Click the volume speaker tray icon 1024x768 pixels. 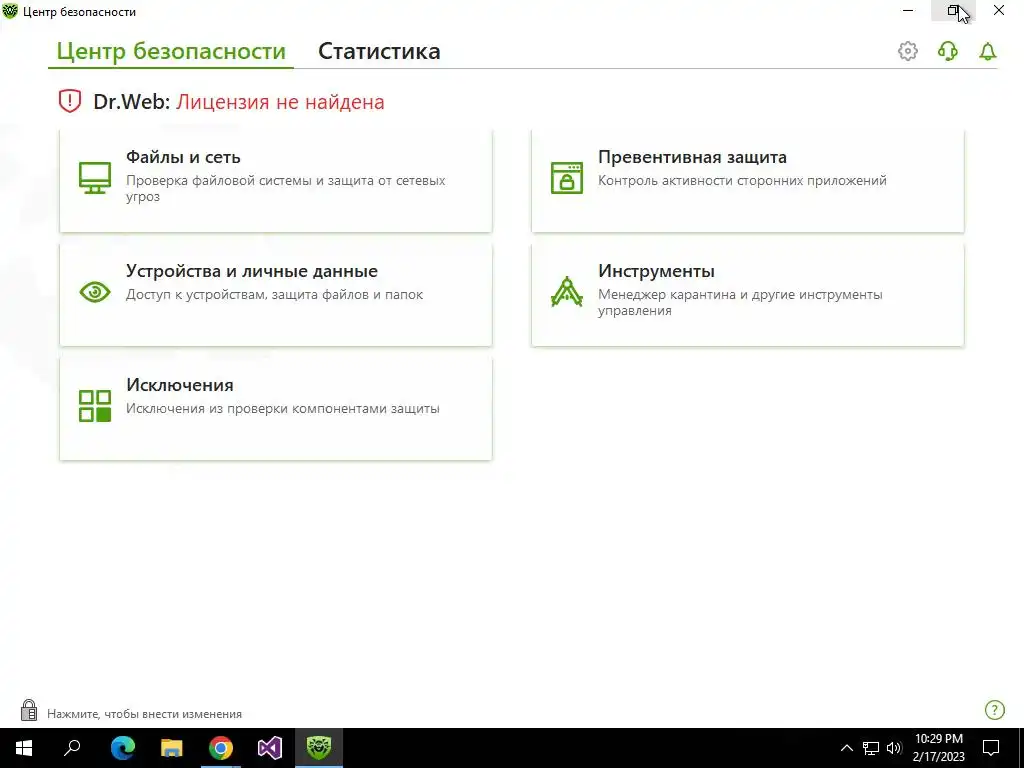tap(894, 748)
